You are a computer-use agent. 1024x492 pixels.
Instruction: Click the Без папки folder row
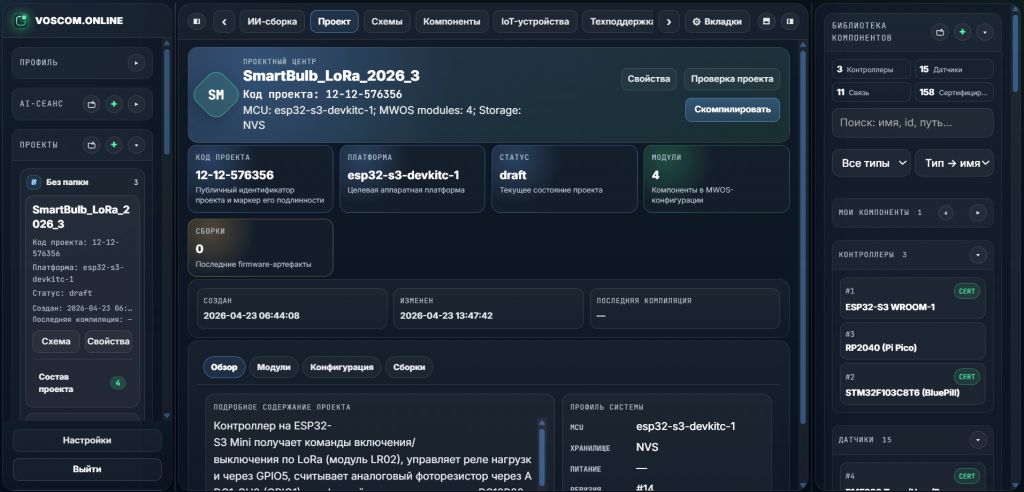tap(82, 182)
